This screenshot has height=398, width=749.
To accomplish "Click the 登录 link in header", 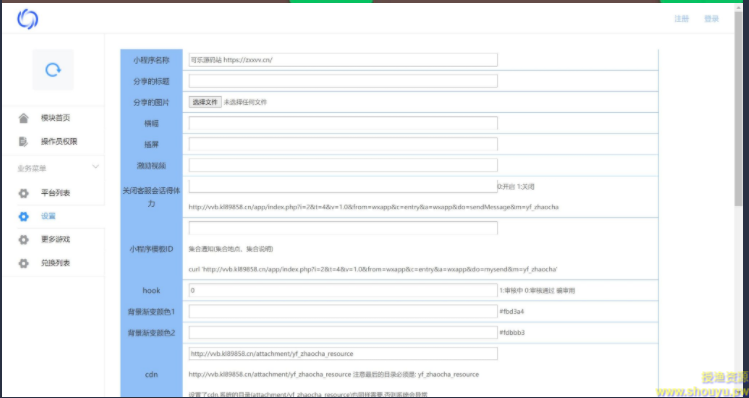I will pos(711,19).
